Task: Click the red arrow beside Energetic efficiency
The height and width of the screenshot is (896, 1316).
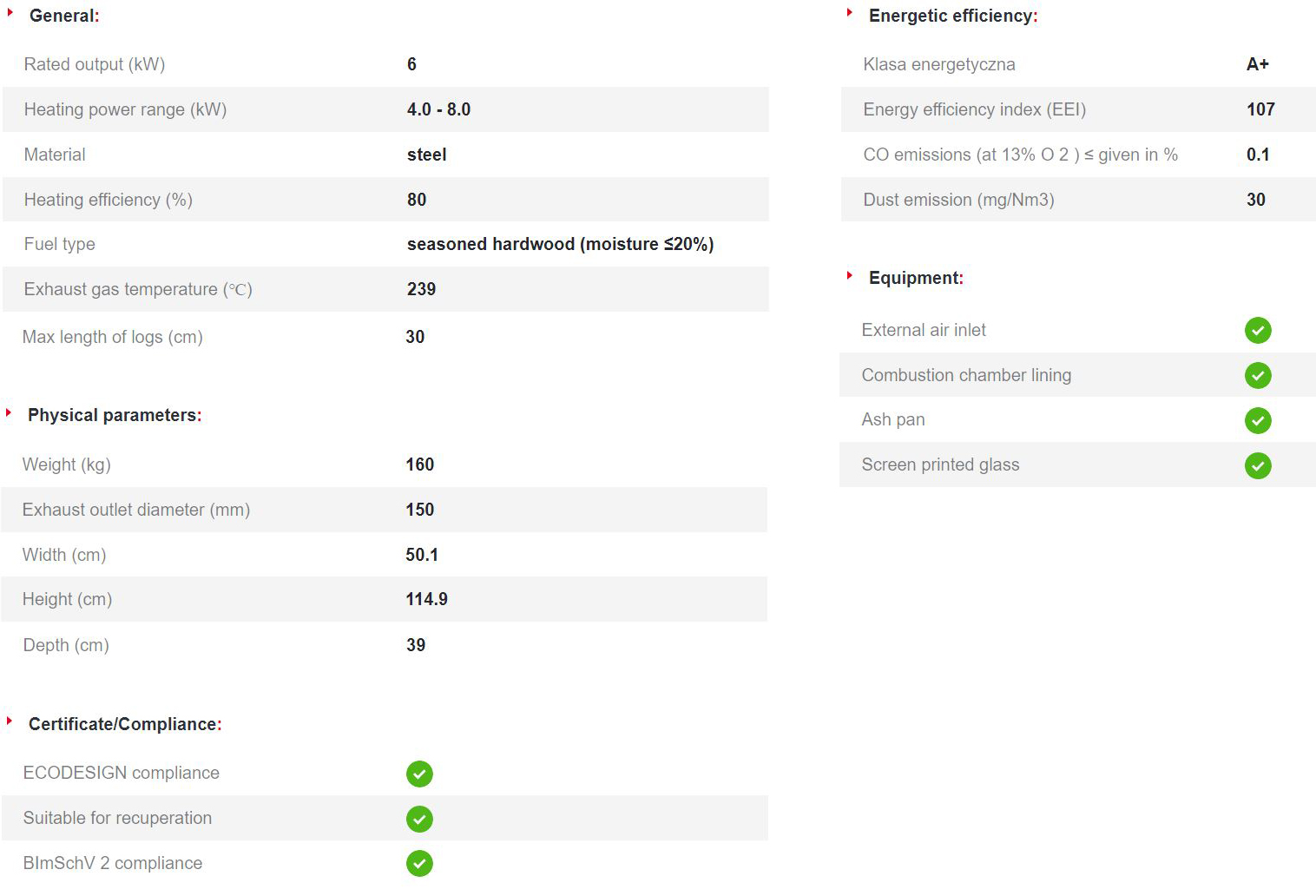Action: [850, 13]
